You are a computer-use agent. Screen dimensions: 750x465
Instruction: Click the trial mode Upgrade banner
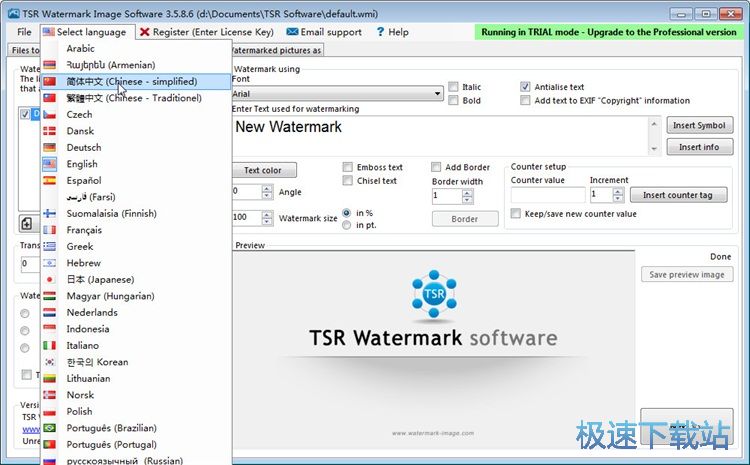point(609,32)
